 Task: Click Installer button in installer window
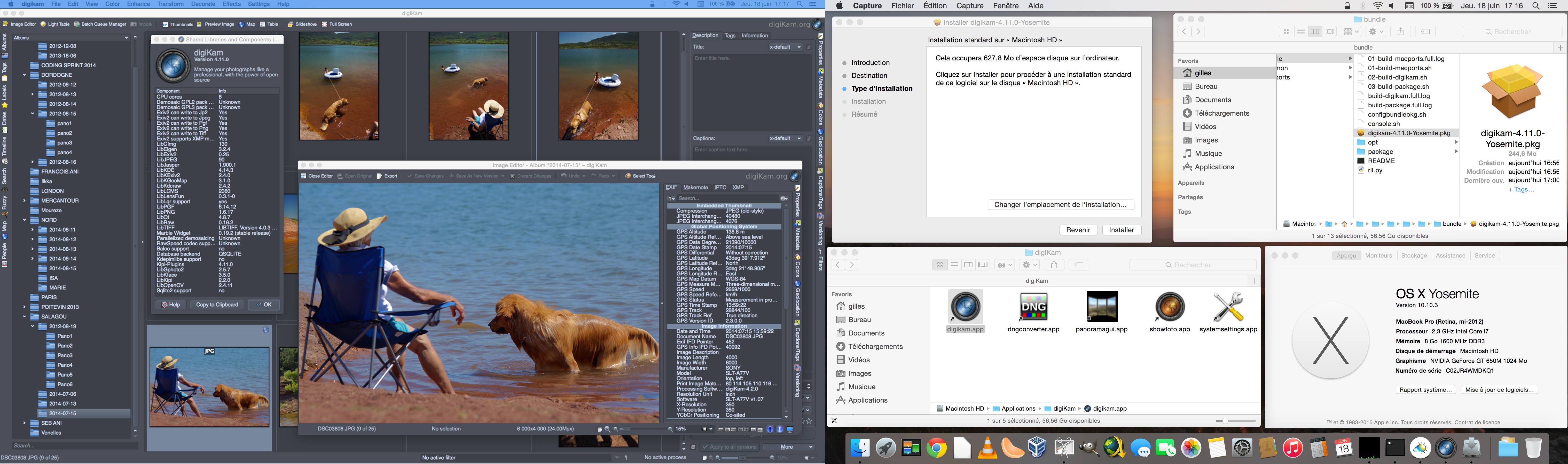pyautogui.click(x=1121, y=230)
